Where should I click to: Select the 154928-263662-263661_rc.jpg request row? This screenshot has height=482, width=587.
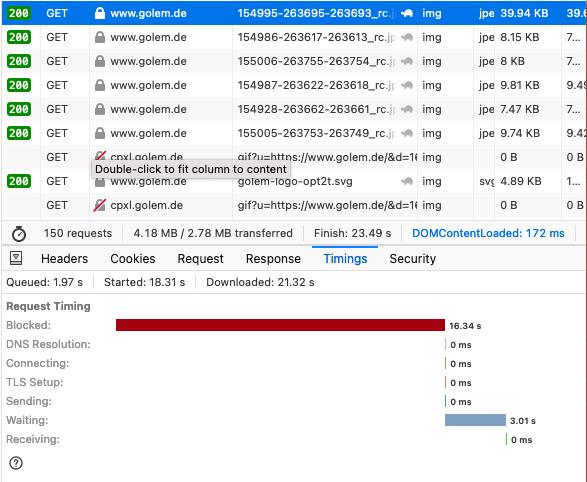click(294, 109)
